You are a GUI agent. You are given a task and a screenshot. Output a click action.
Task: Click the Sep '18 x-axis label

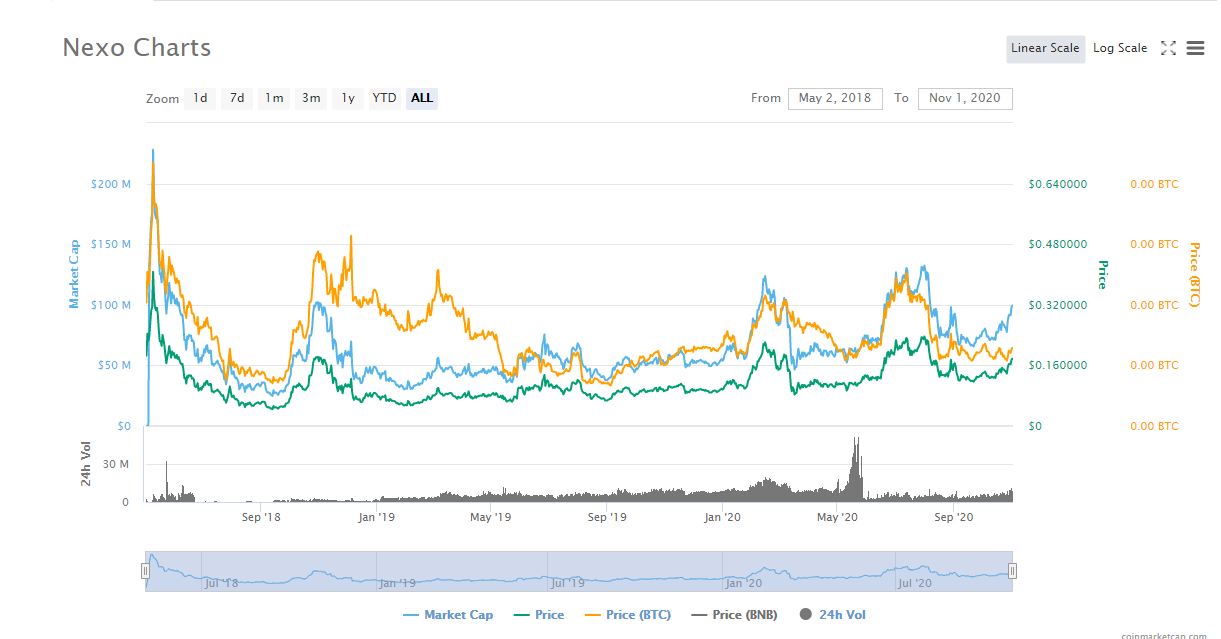click(261, 517)
